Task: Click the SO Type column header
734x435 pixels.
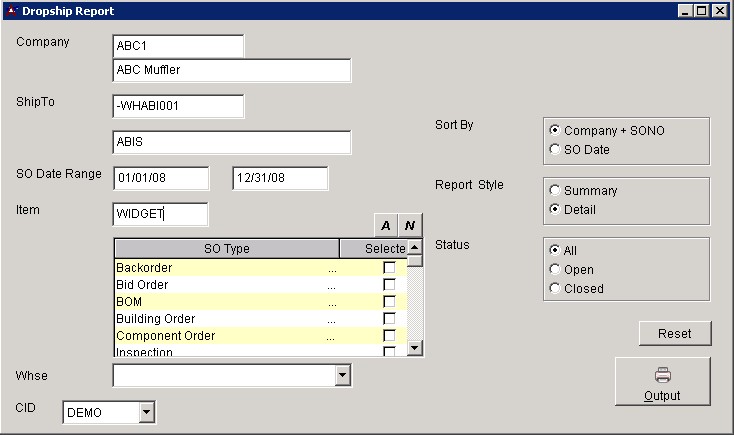Action: point(226,248)
